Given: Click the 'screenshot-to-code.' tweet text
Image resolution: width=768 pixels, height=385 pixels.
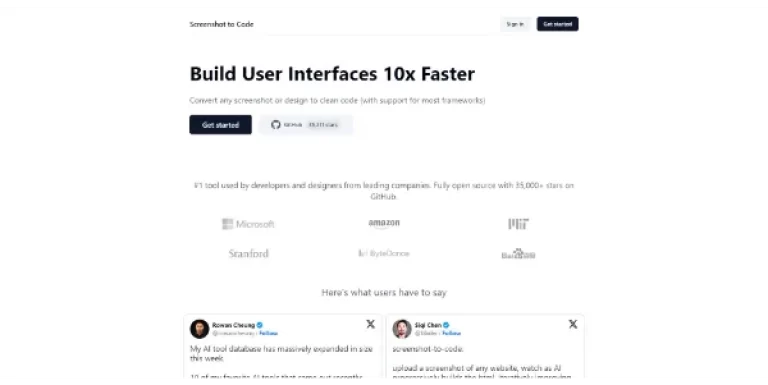Looking at the screenshot, I should click(428, 349).
